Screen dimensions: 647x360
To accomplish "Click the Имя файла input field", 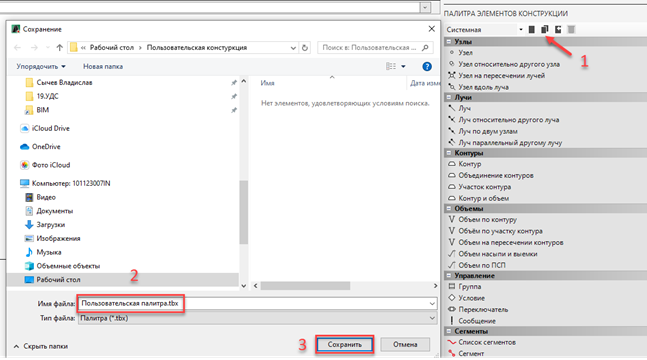I will (257, 303).
